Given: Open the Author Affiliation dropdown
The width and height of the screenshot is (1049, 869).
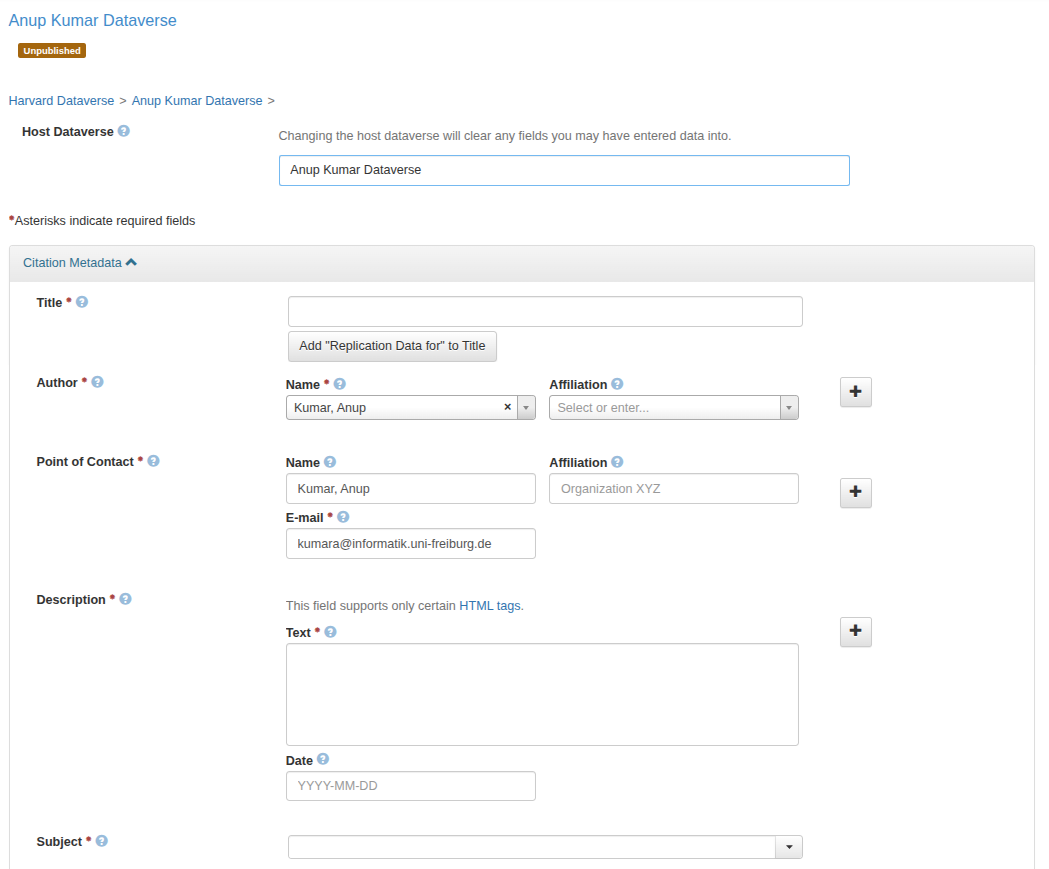Looking at the screenshot, I should 788,407.
